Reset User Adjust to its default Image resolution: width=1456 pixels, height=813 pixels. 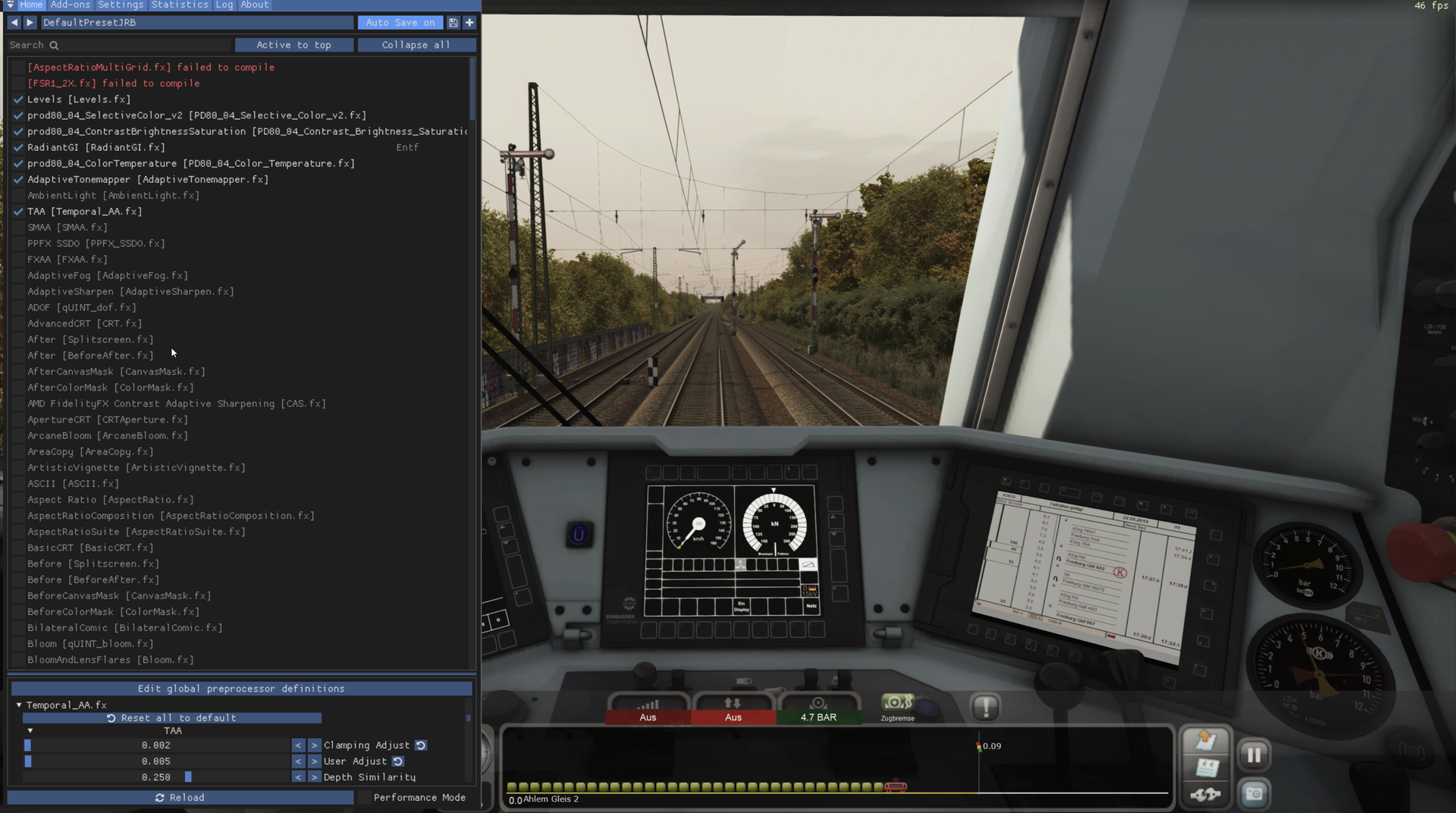(397, 761)
